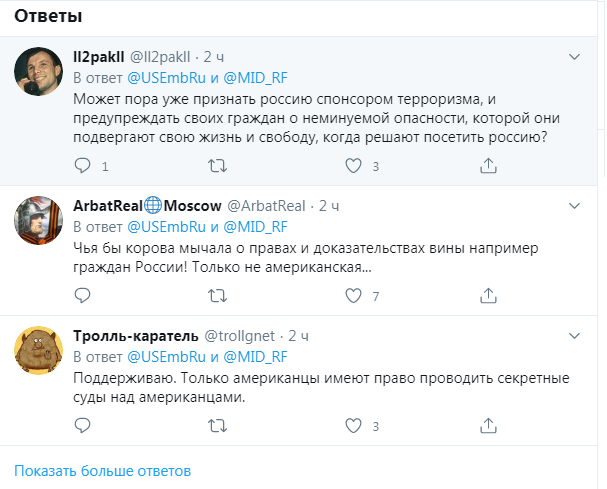The height and width of the screenshot is (489, 607).
Task: Open dropdown arrow on ArbatReal's tweet
Action: [574, 206]
